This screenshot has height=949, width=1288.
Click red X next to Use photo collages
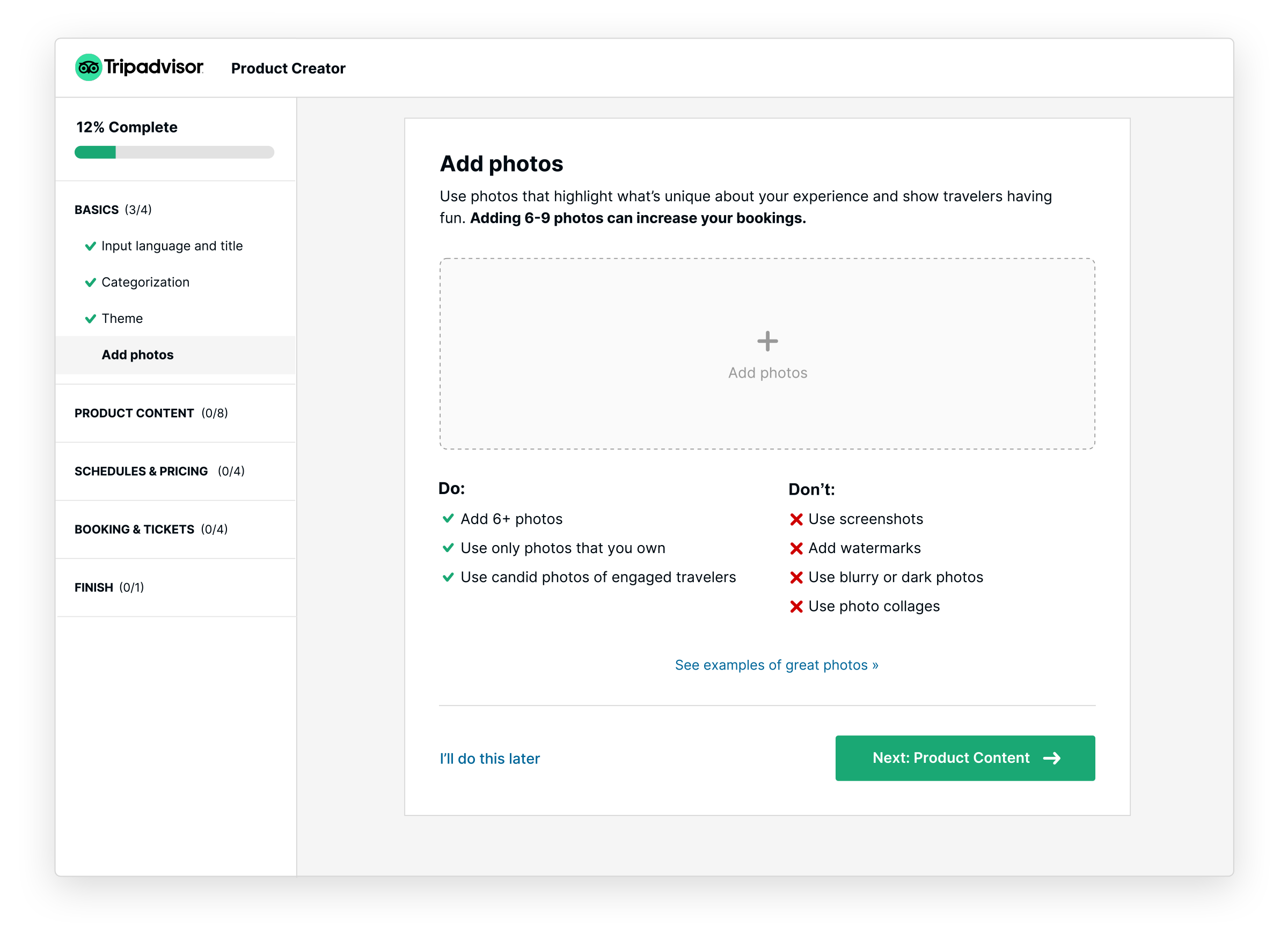tap(795, 607)
